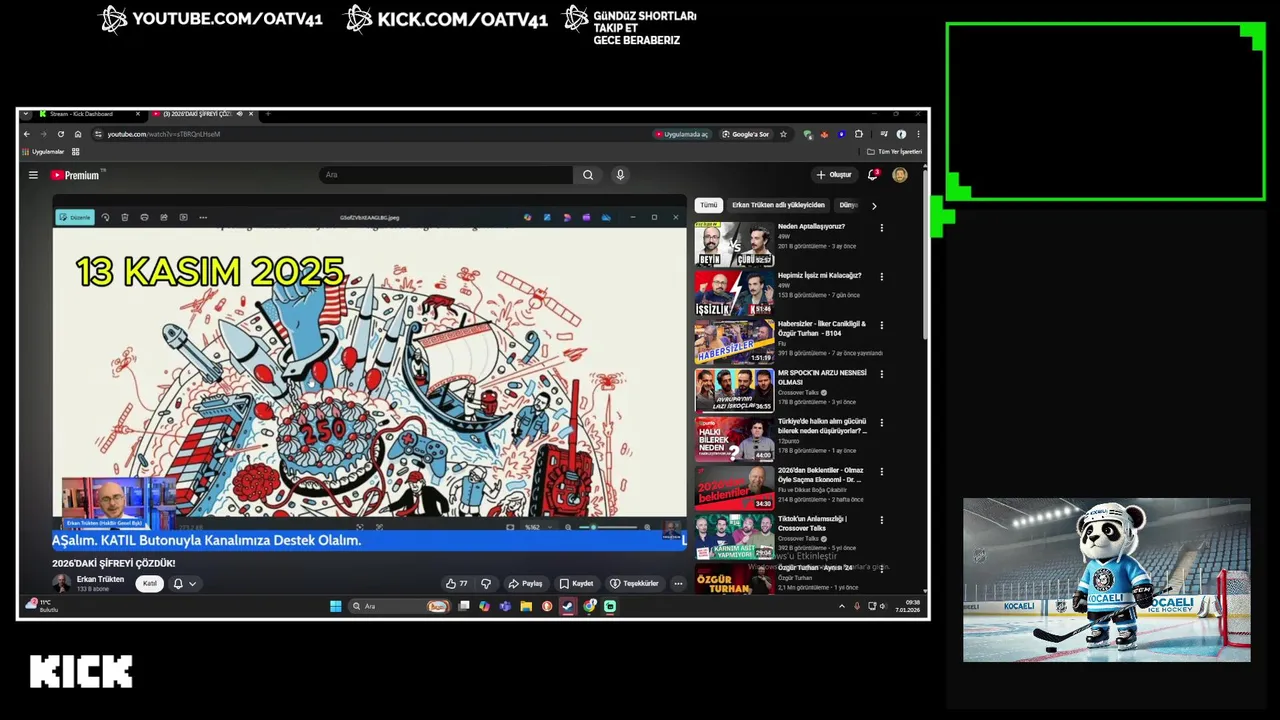Open Windows Start menu on taskbar
Screen dimensions: 1280x720
[x=336, y=606]
